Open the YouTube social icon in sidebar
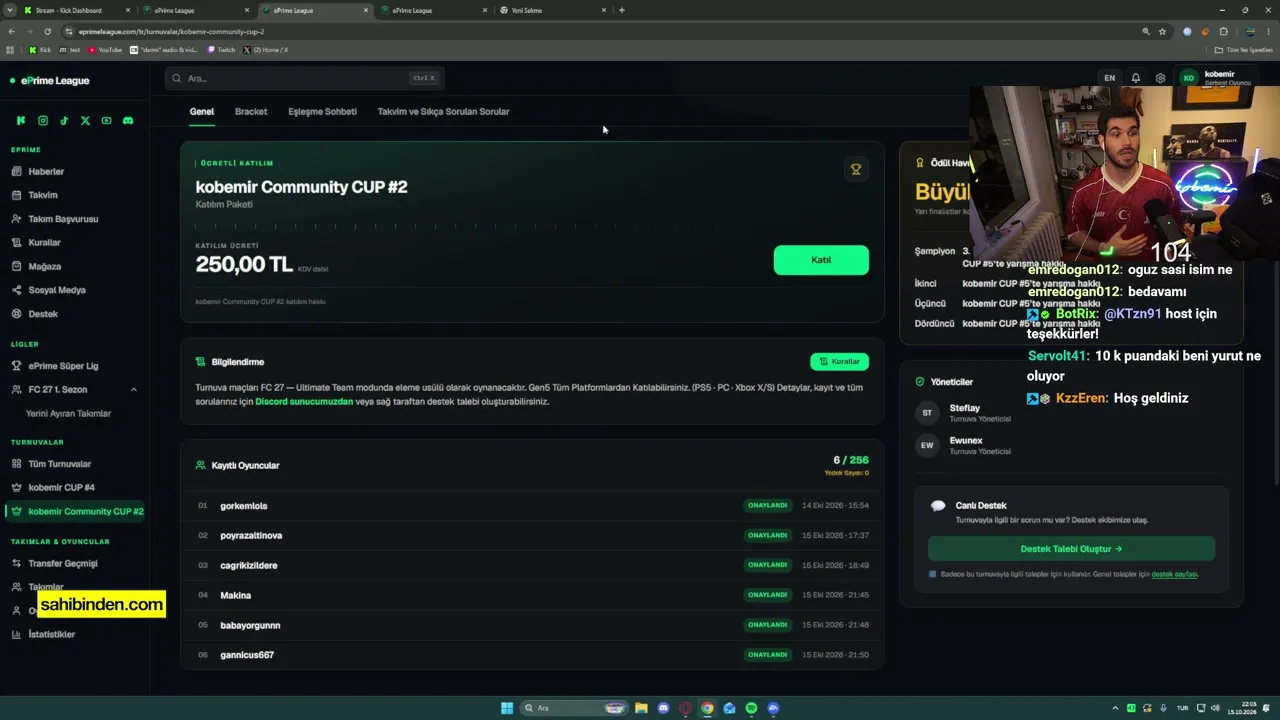The image size is (1280, 720). pos(107,121)
